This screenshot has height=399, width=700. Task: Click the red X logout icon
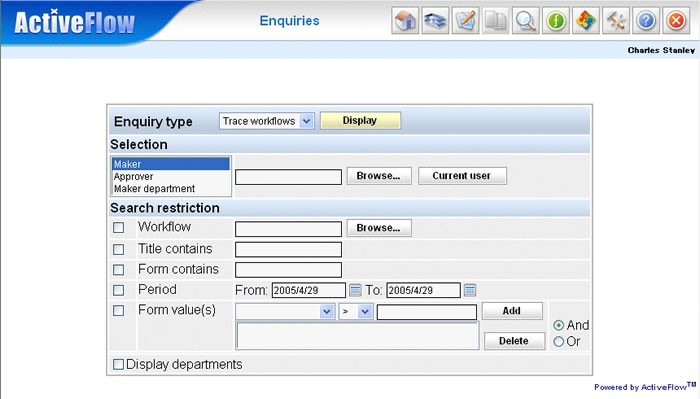click(x=676, y=21)
